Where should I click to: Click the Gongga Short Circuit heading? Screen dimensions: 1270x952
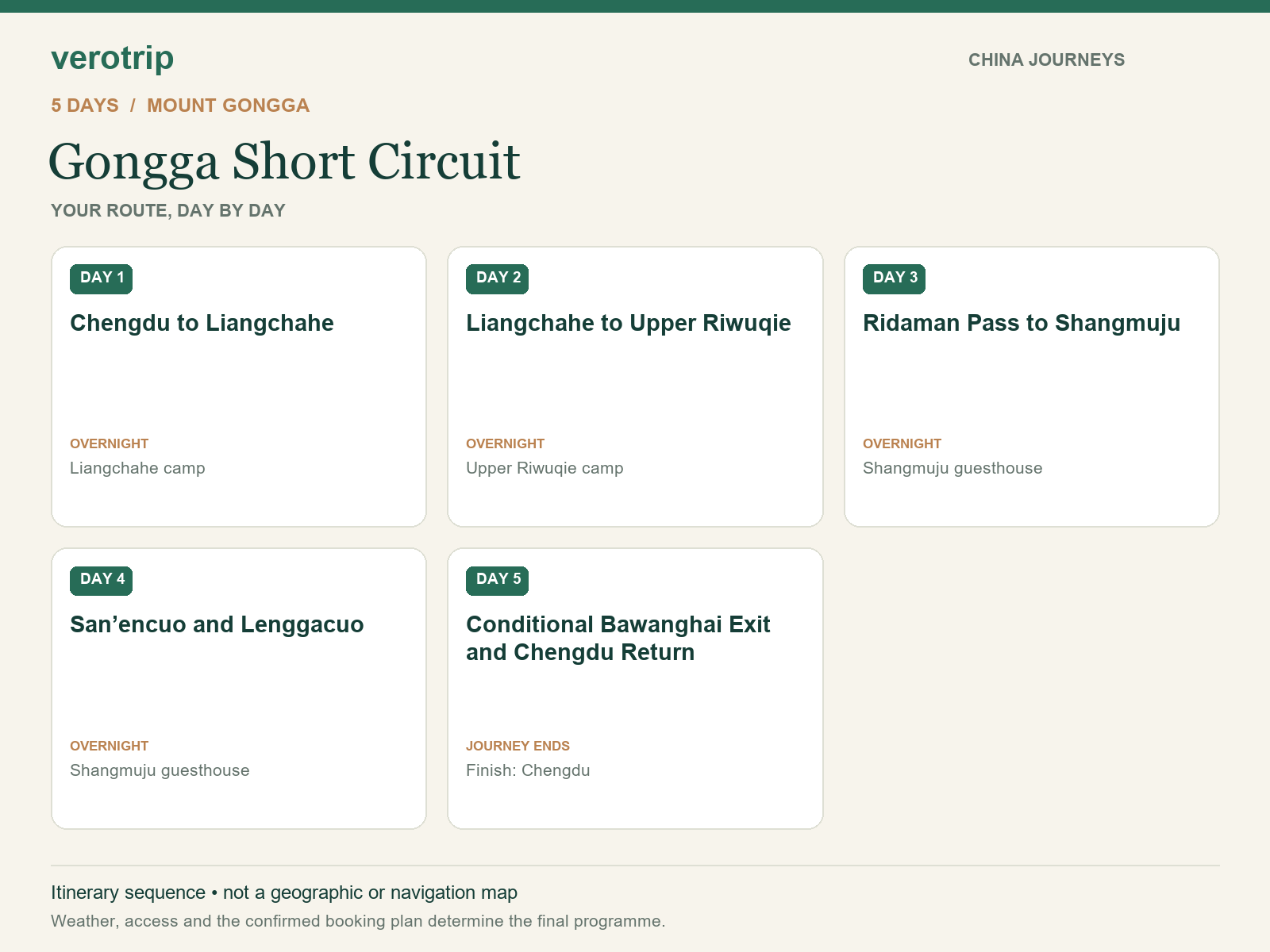tap(284, 162)
